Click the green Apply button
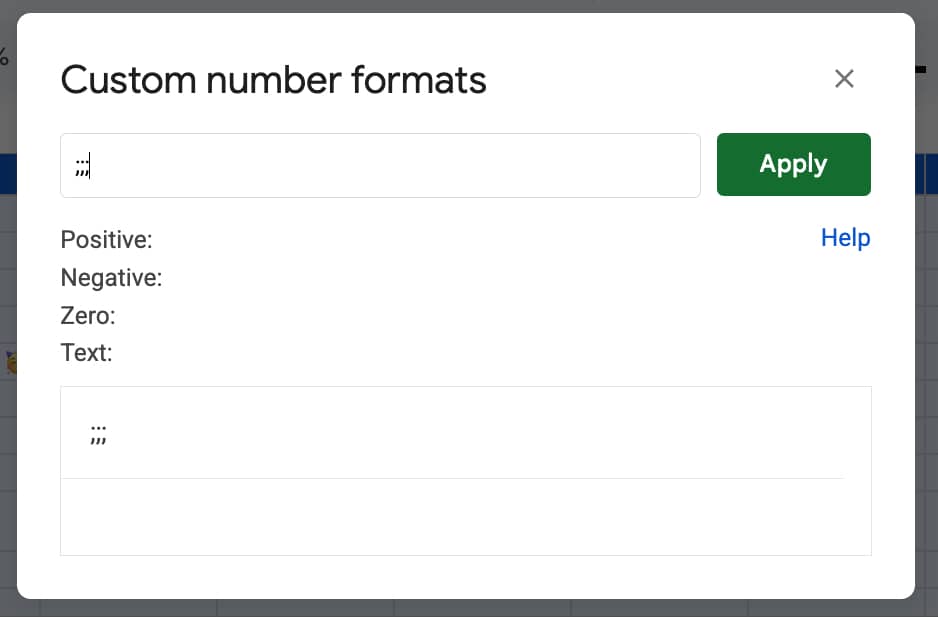 (x=793, y=164)
